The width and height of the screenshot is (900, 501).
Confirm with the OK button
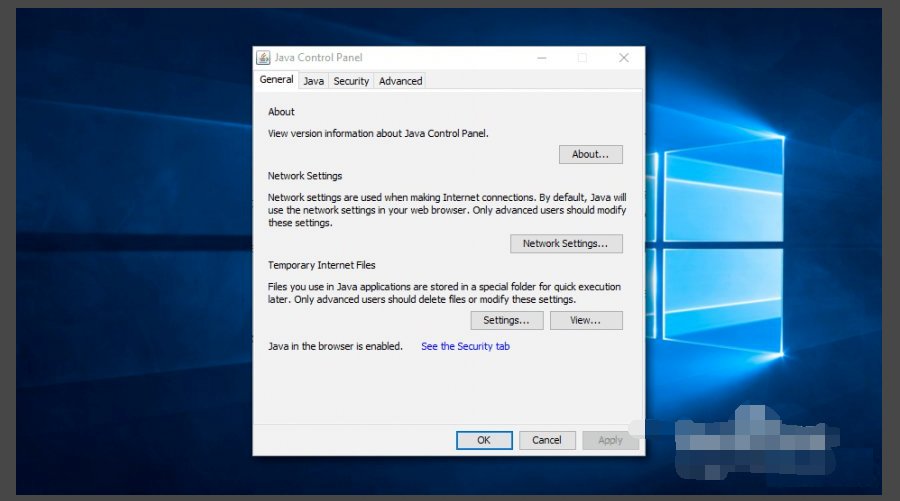[x=484, y=440]
